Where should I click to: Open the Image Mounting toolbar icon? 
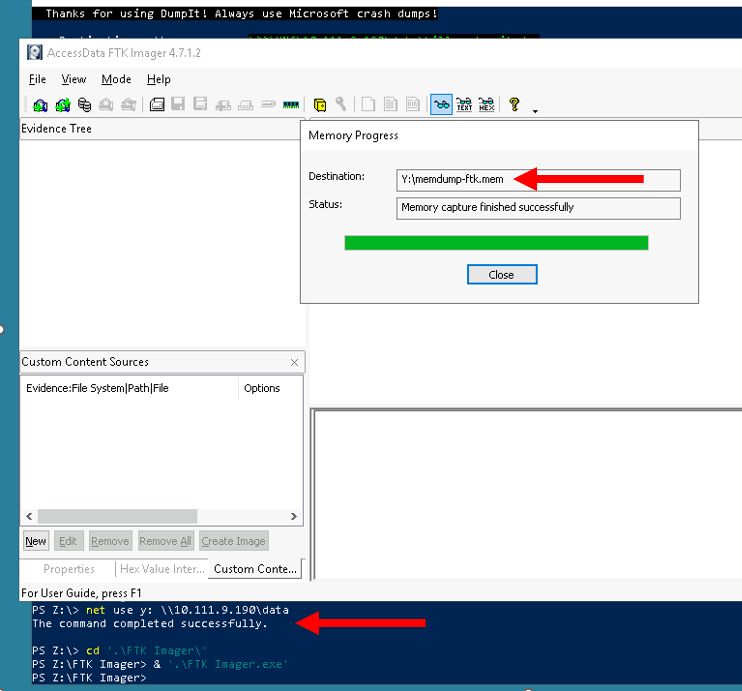pos(84,104)
